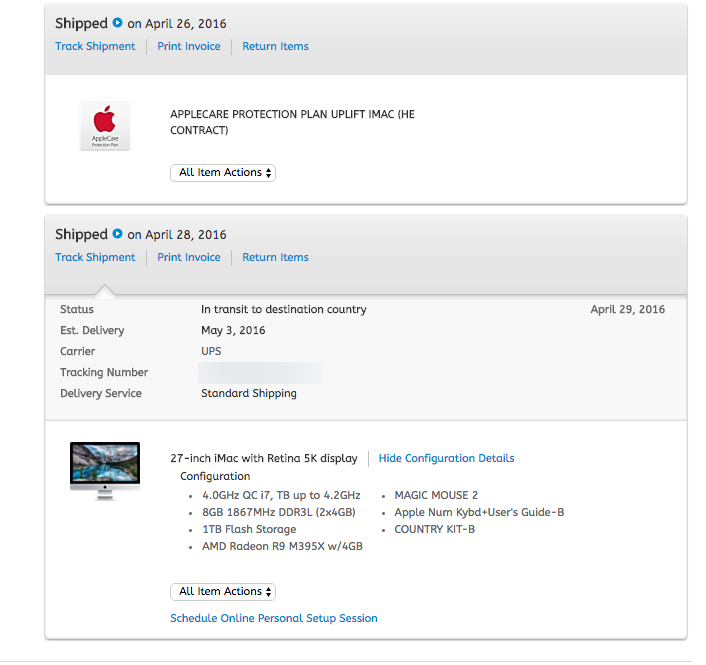This screenshot has width=706, height=665.
Task: Select the 'In transit to destination country' status text
Action: (284, 309)
